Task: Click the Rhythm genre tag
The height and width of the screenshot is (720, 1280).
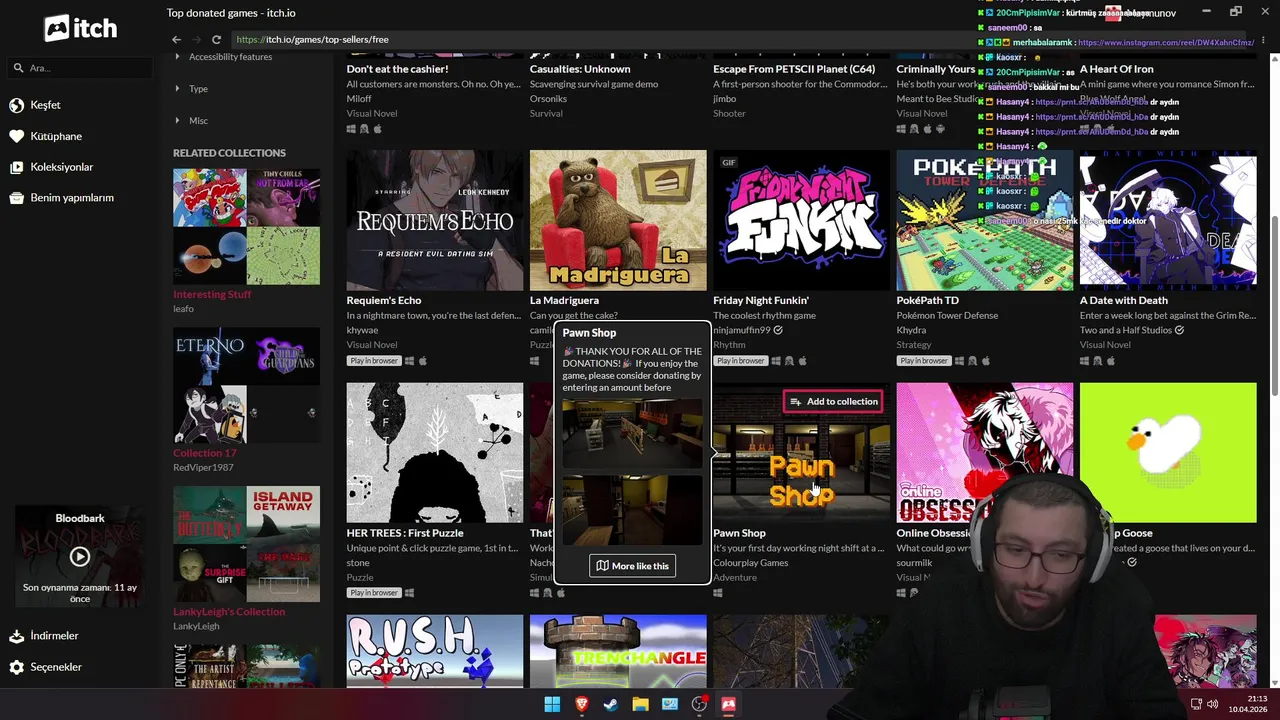Action: [x=729, y=345]
